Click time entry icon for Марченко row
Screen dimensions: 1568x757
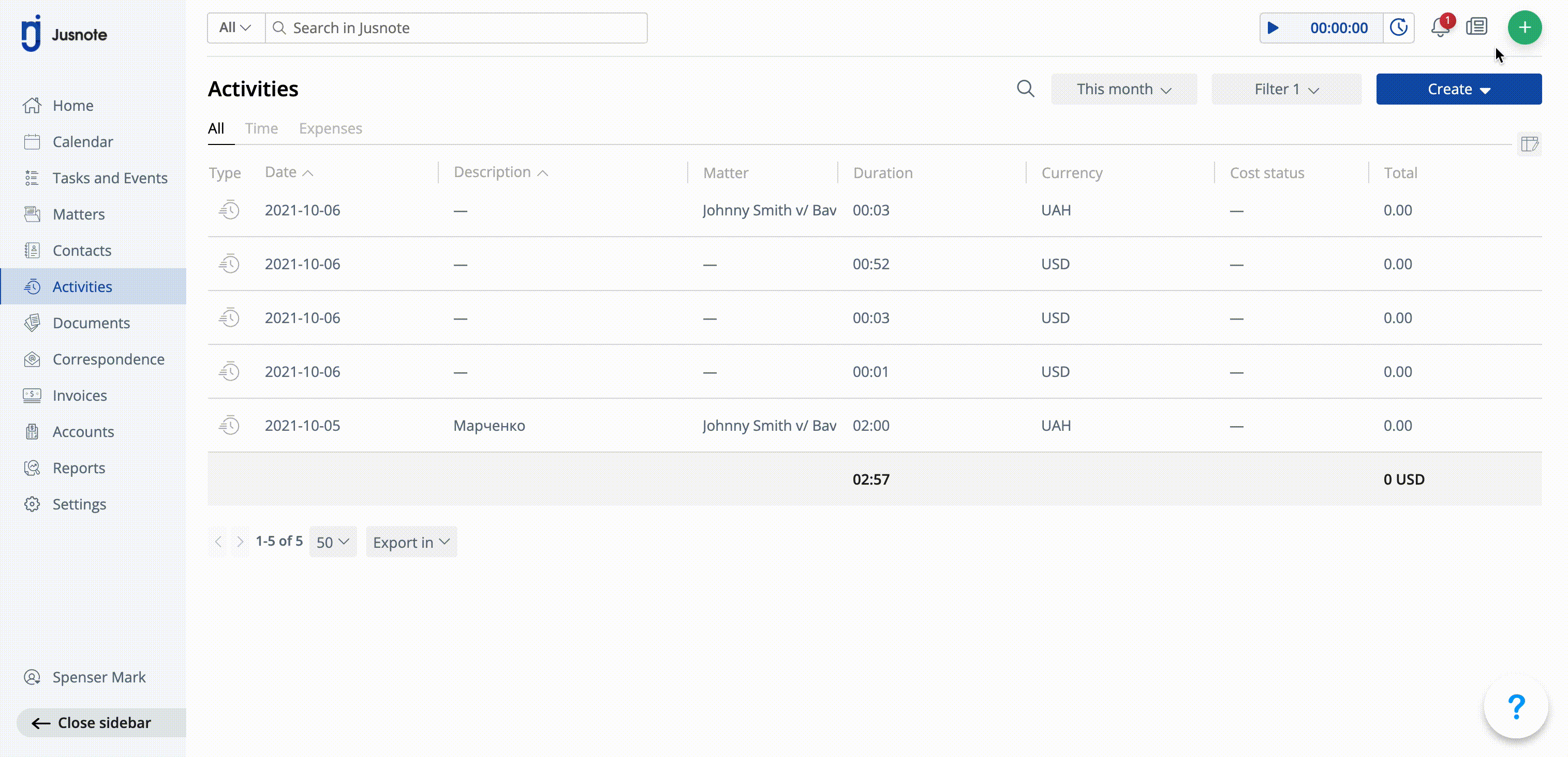(229, 425)
